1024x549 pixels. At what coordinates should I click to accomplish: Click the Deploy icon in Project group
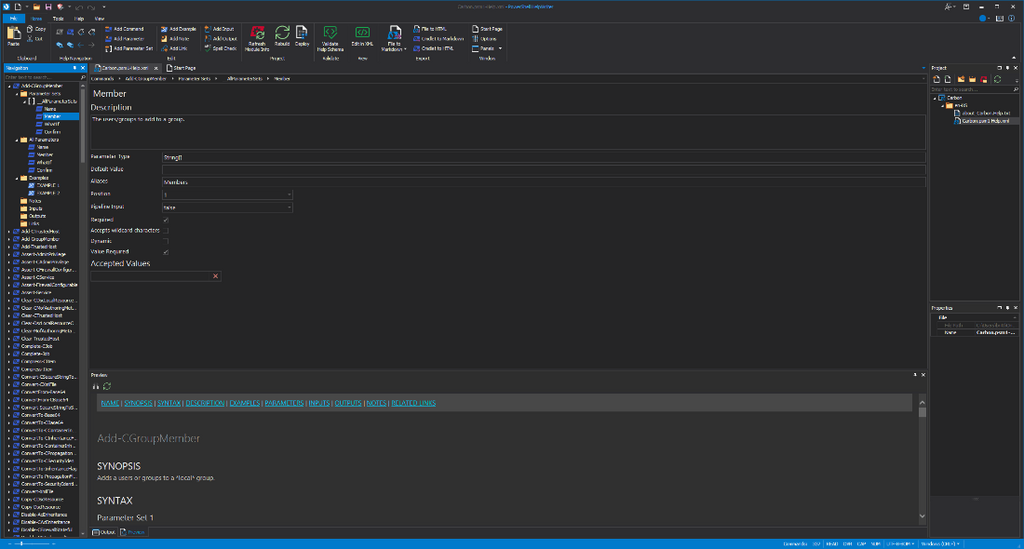tap(302, 32)
